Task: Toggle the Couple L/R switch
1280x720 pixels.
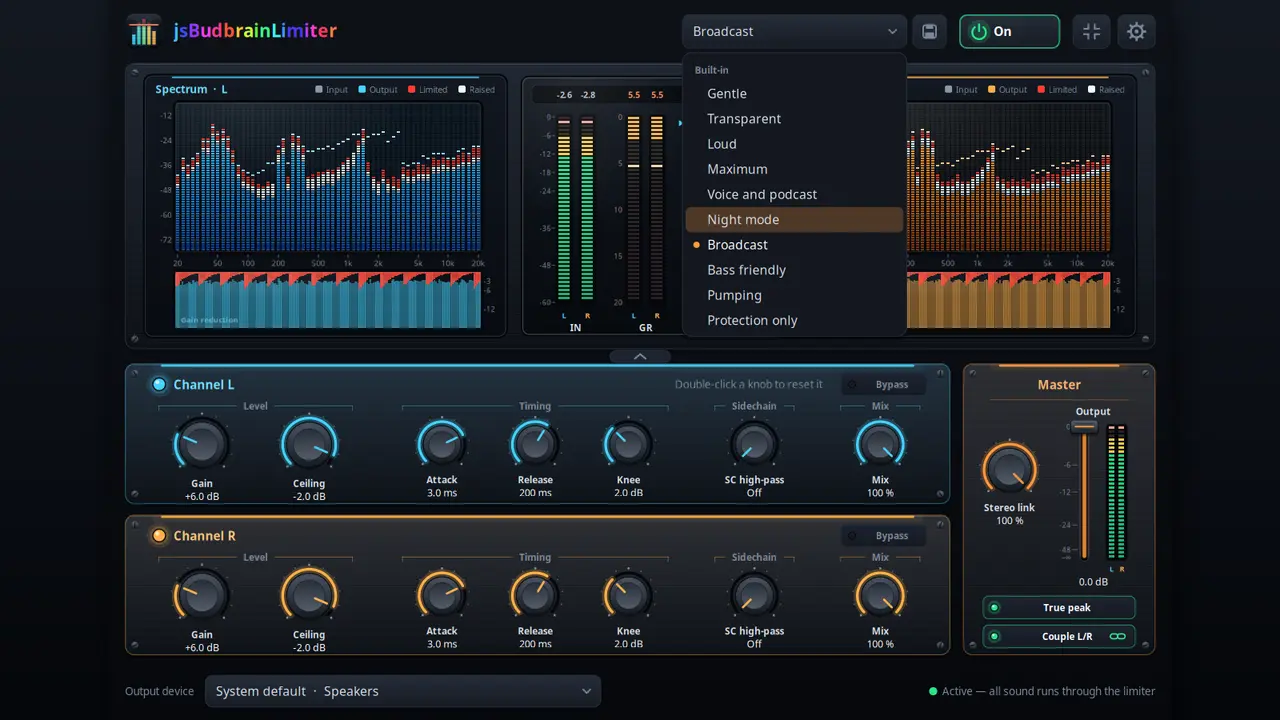Action: (x=1059, y=636)
